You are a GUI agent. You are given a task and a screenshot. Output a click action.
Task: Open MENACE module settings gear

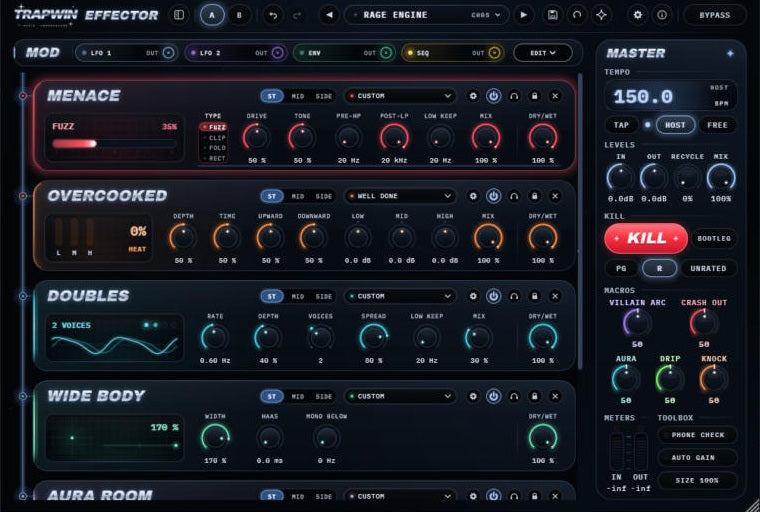coord(473,96)
